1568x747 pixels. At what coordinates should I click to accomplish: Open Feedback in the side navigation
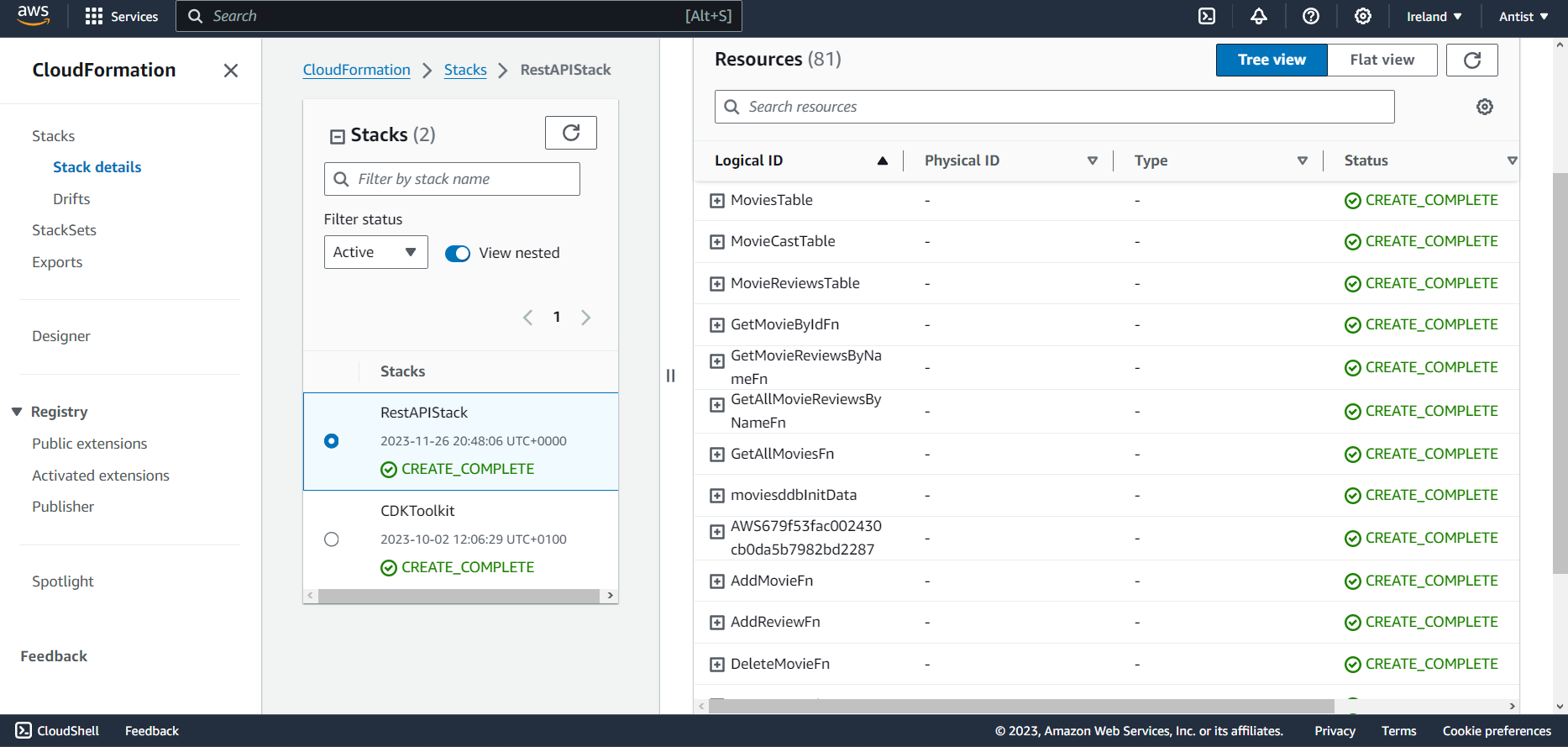(54, 656)
